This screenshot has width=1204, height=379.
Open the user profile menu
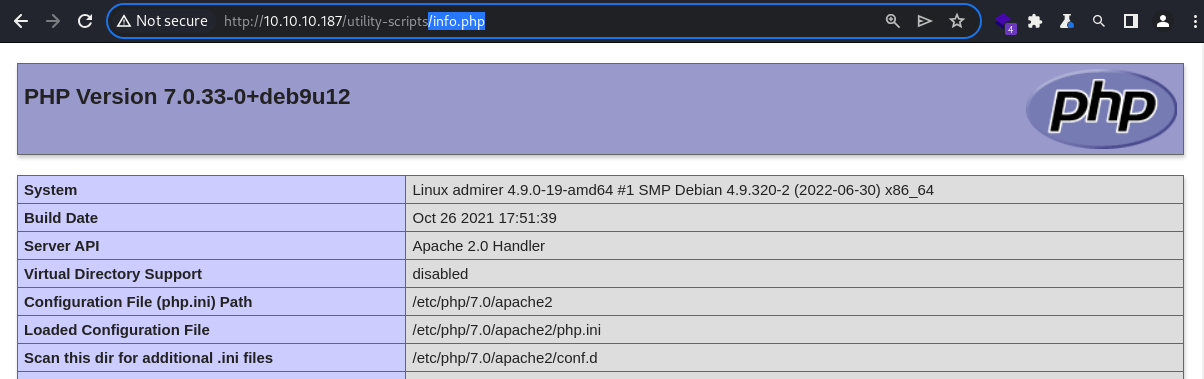pos(1163,20)
